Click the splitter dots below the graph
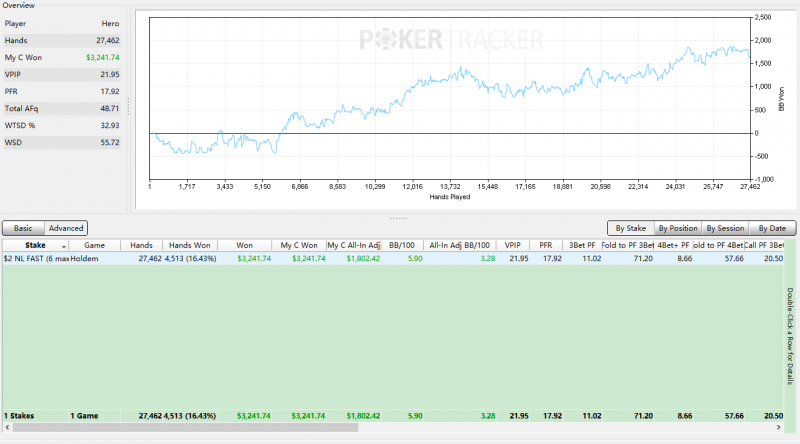Screen dimensions: 800x444 [398, 217]
